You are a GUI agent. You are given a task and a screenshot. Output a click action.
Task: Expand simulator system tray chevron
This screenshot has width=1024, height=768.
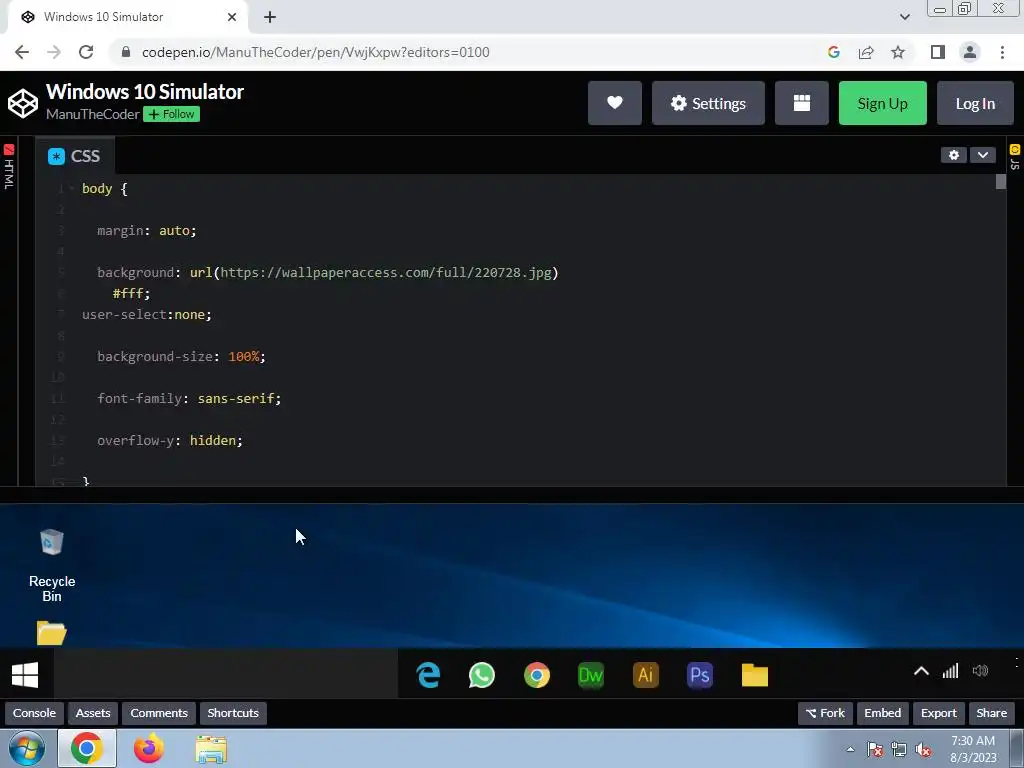[921, 671]
